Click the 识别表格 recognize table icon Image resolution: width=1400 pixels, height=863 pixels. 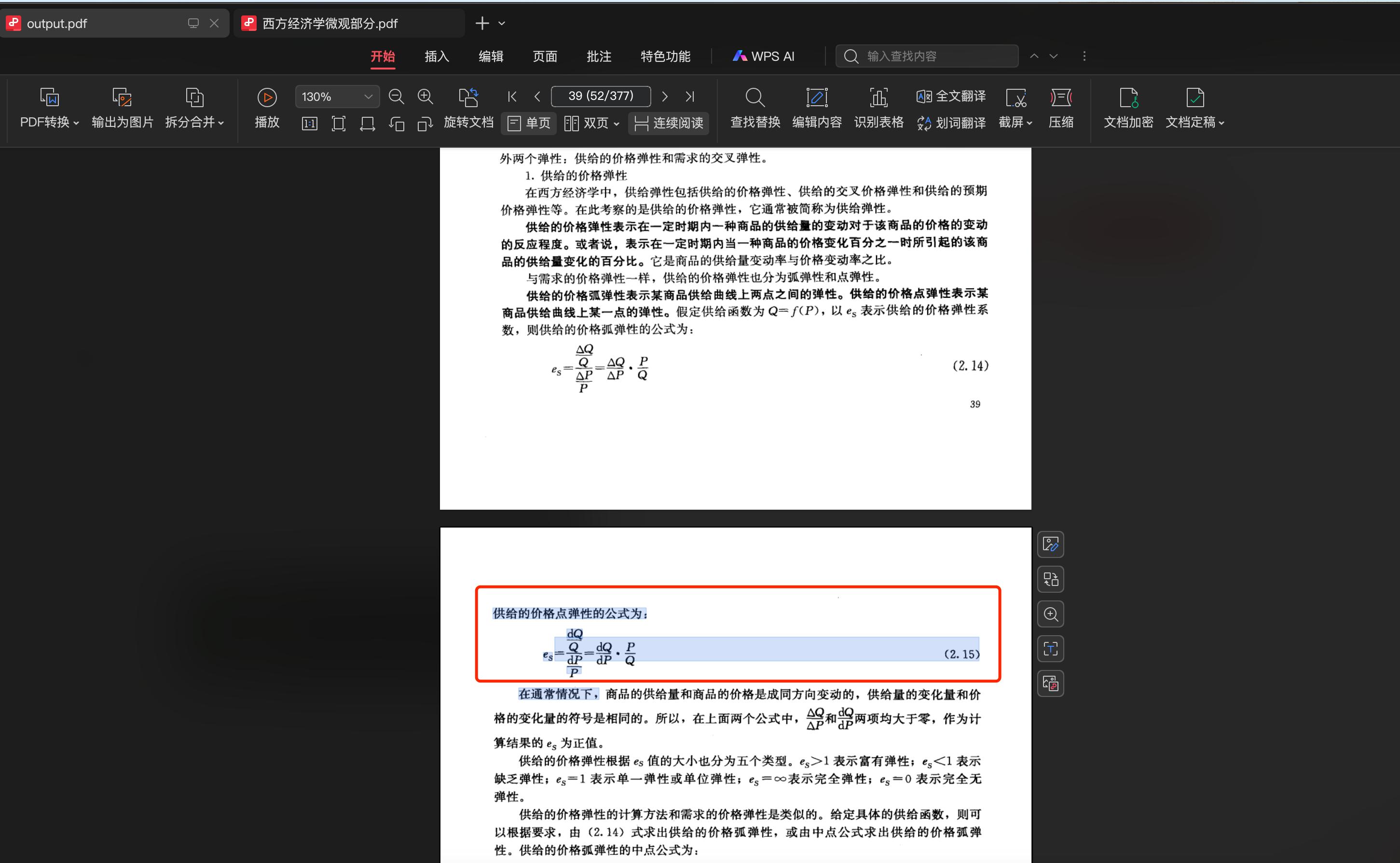pyautogui.click(x=878, y=97)
